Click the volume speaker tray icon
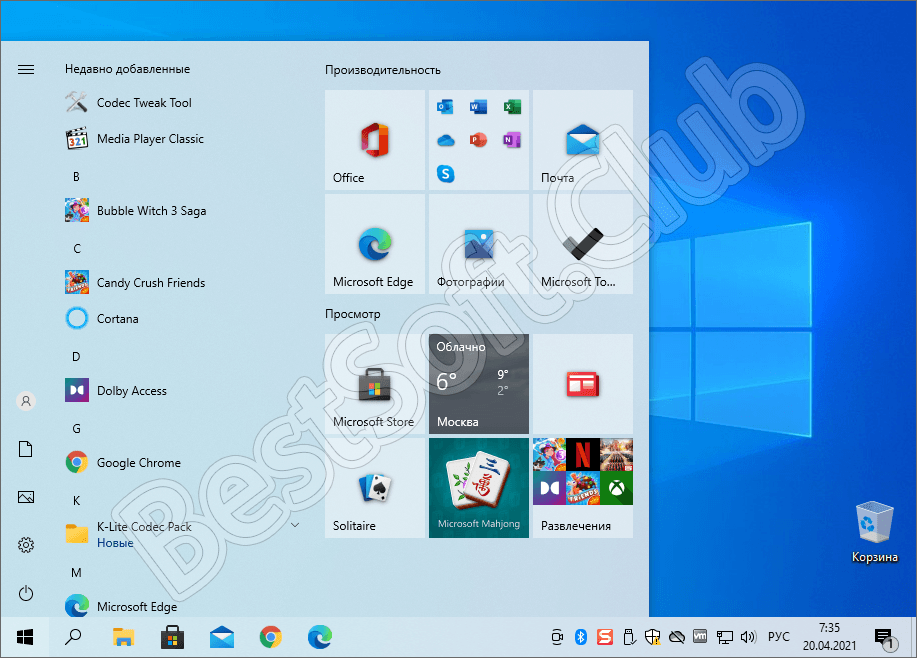The height and width of the screenshot is (658, 917). [x=748, y=637]
